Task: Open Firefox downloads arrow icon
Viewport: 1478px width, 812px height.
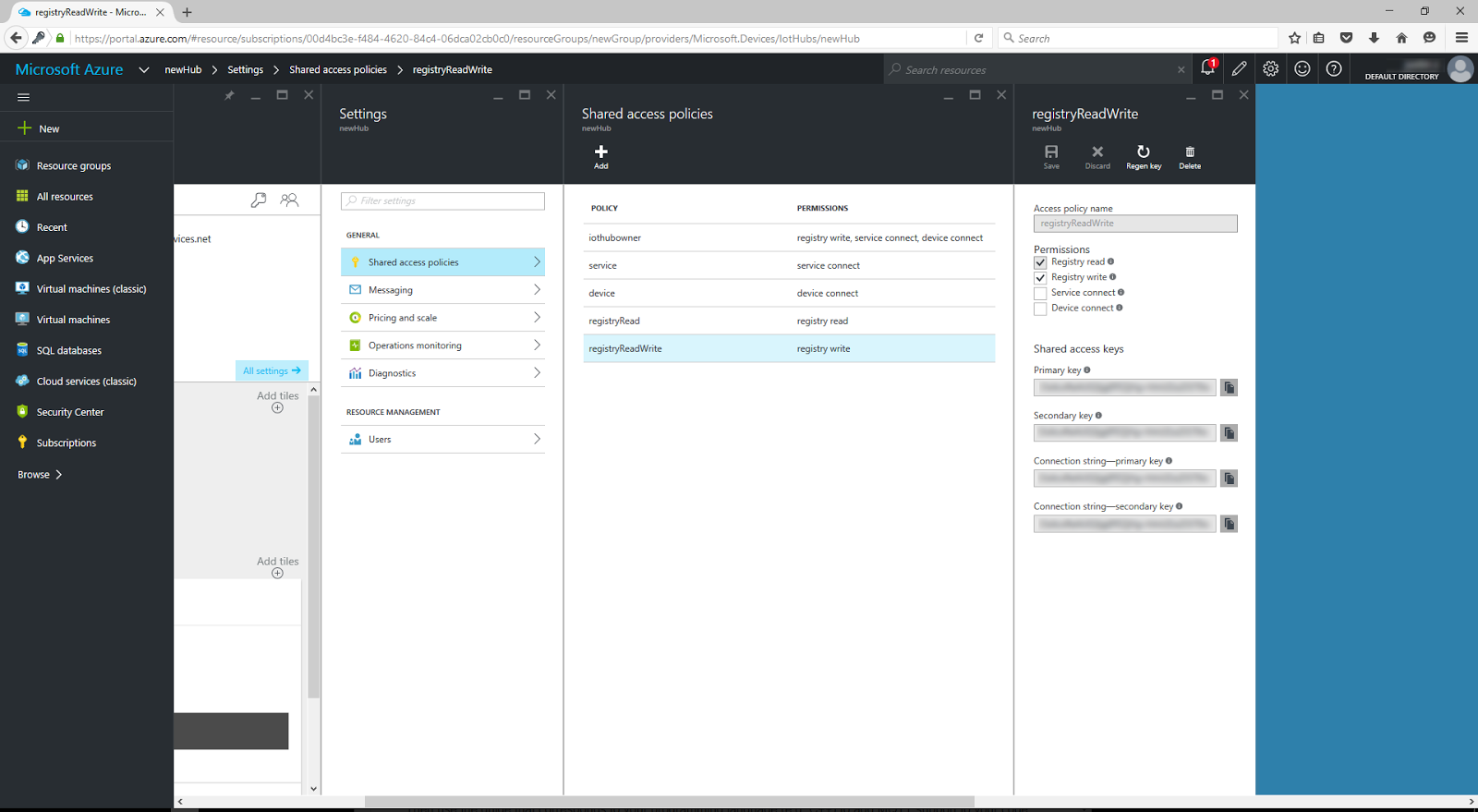Action: pyautogui.click(x=1374, y=38)
